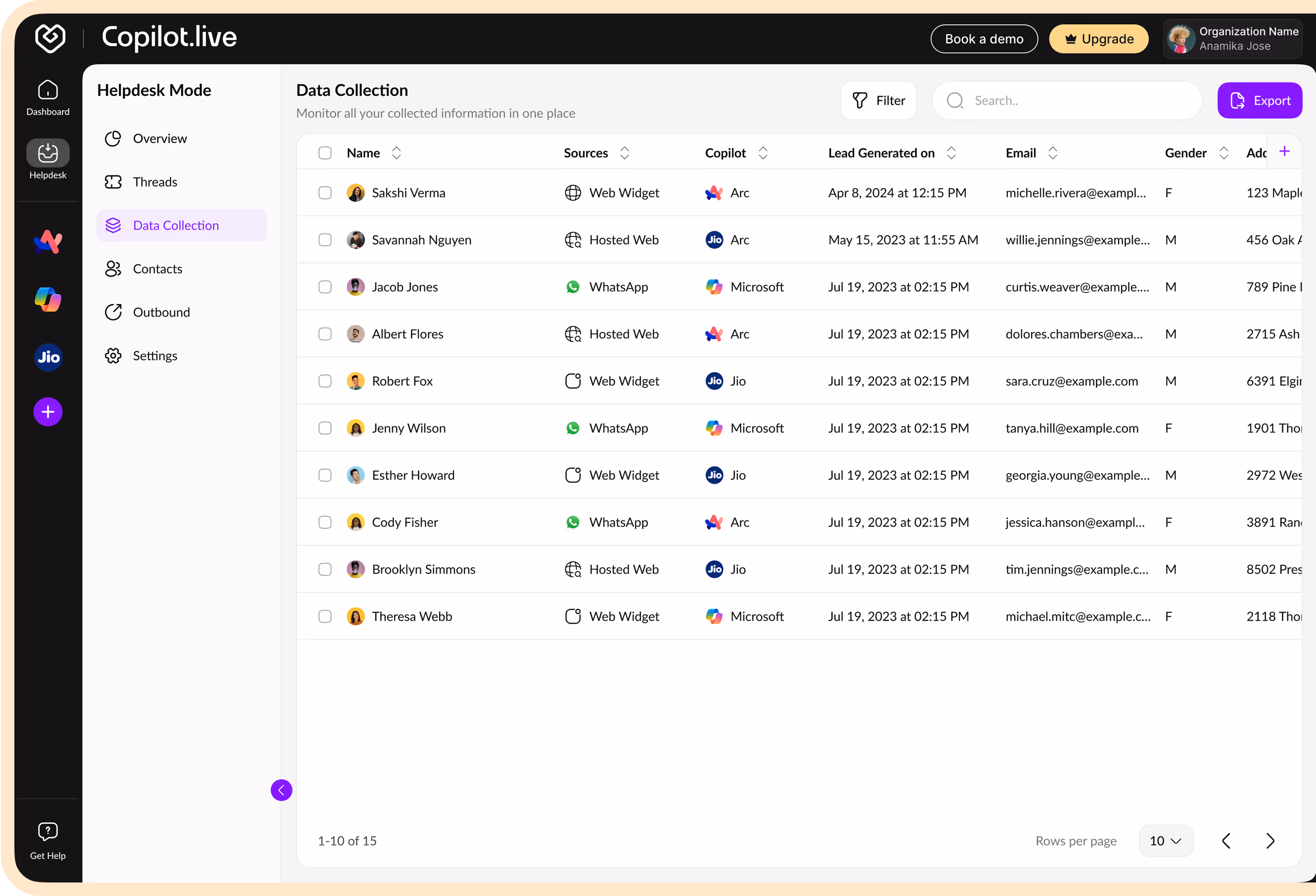Collapse the Helpdesk sidebar with purple arrow
Viewport: 1316px width, 896px height.
pyautogui.click(x=282, y=789)
